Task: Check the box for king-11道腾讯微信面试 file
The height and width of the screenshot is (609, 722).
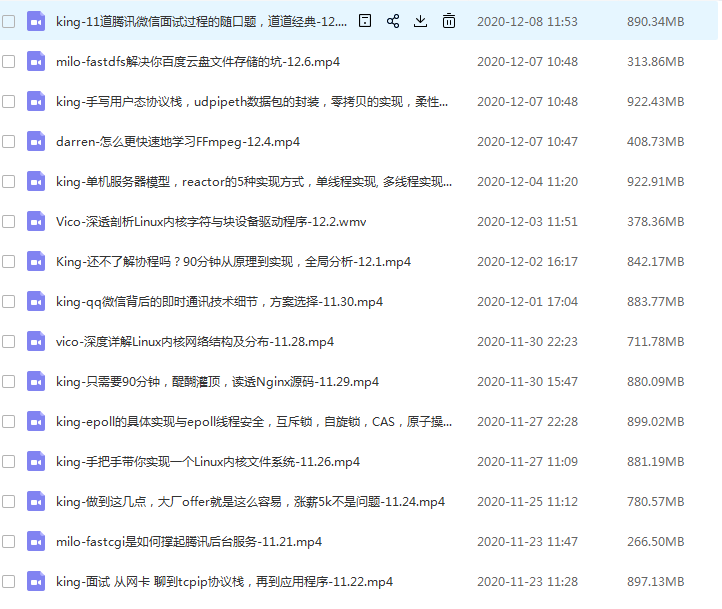Action: click(x=8, y=21)
